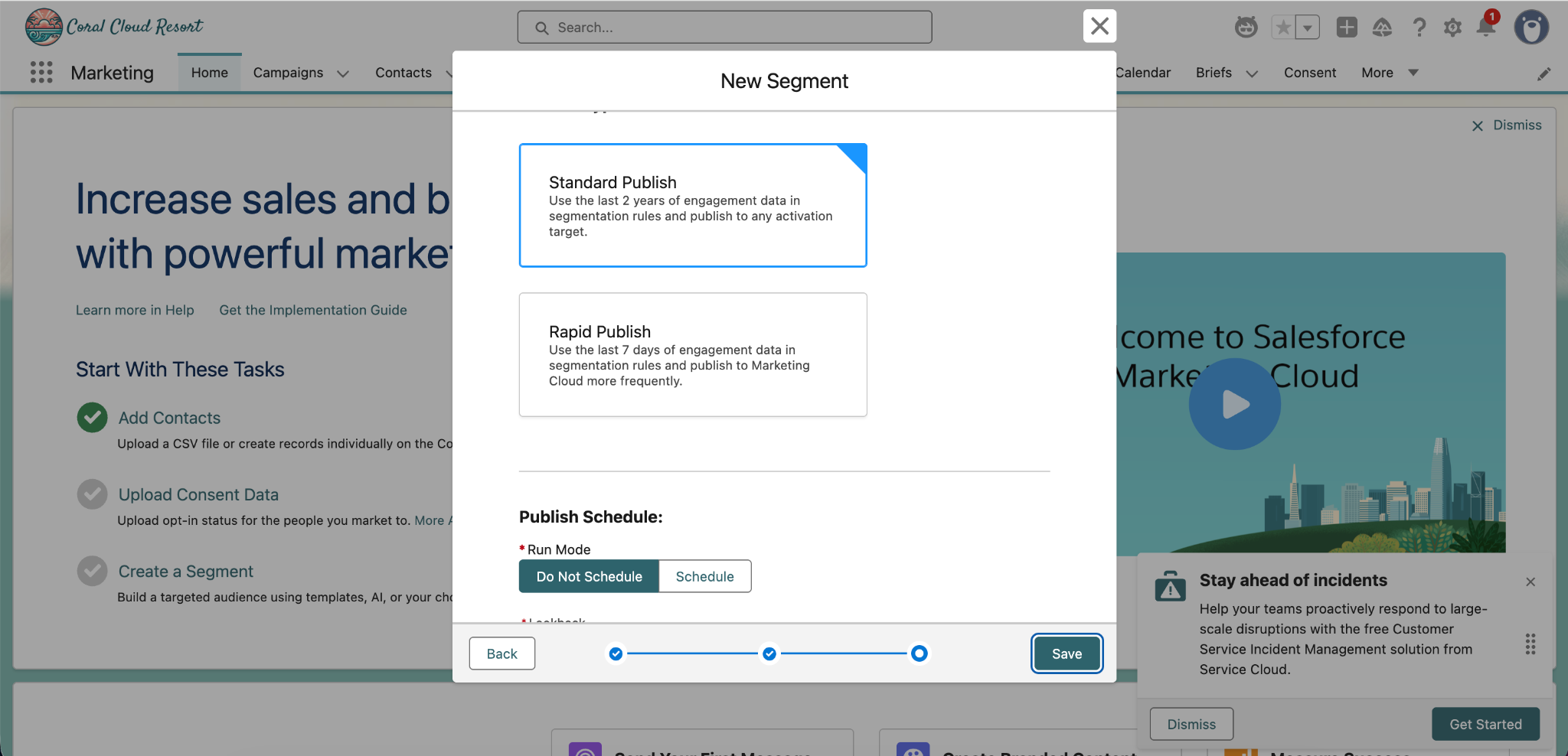
Task: Expand the Campaigns tab dropdown chevron
Action: coord(343,73)
